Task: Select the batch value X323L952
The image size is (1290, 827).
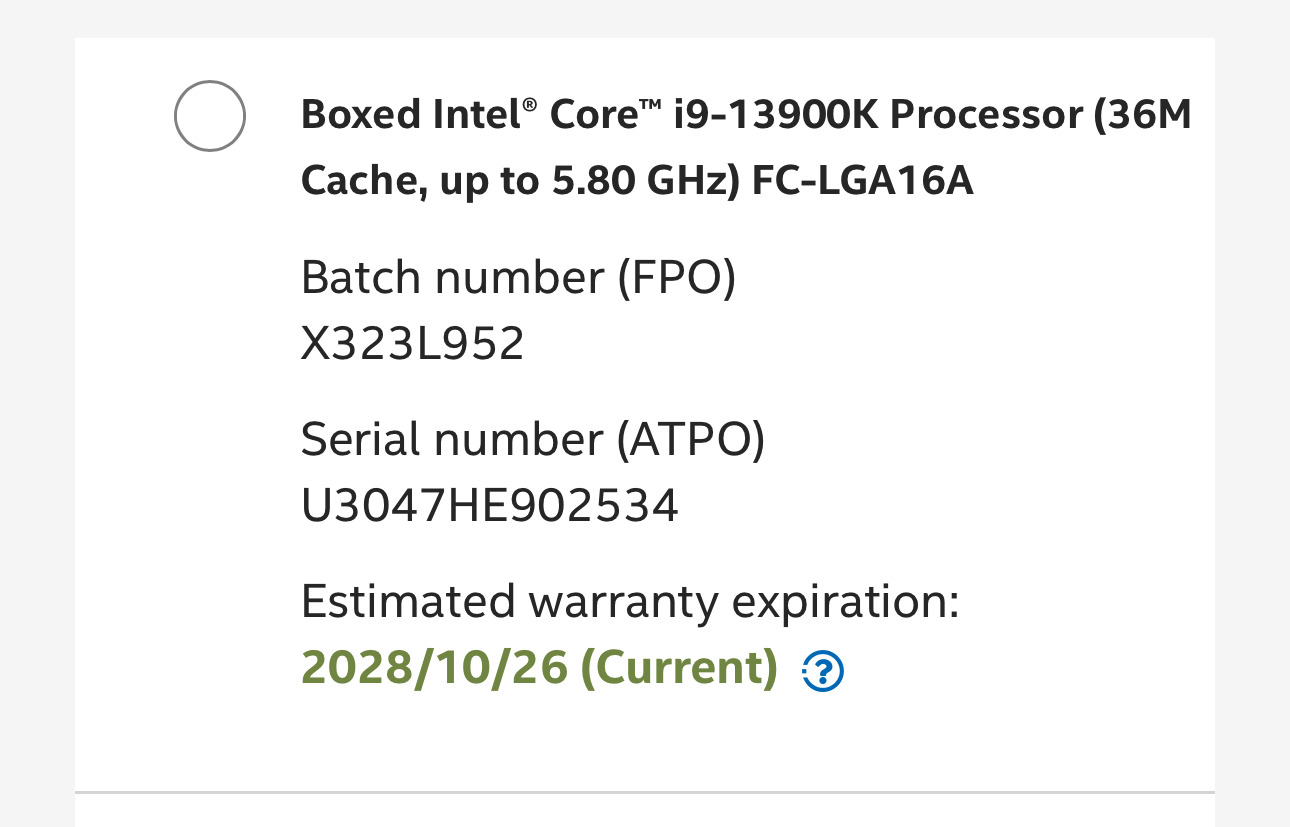Action: [412, 344]
